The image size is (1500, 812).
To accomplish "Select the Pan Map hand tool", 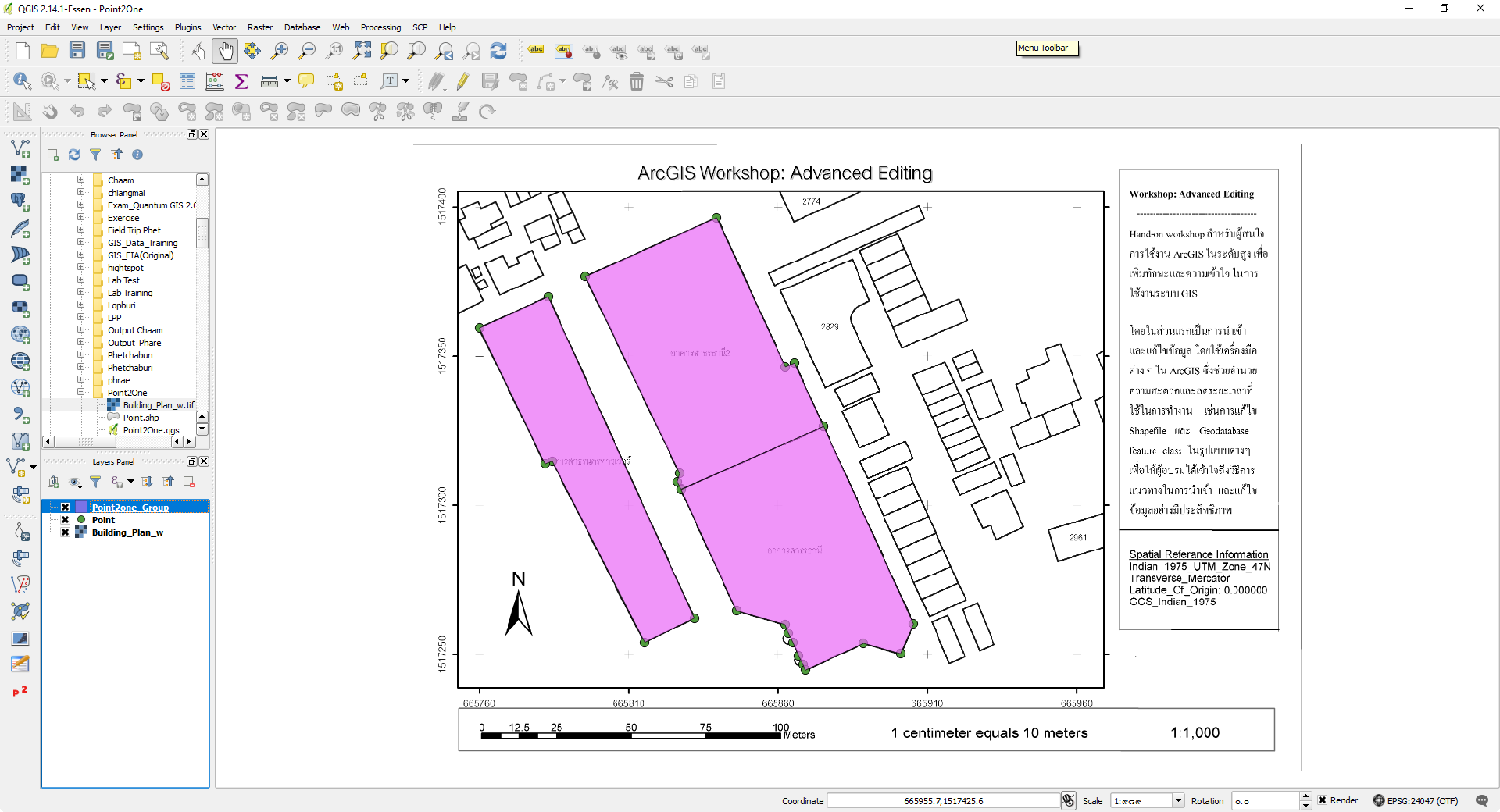I will (x=225, y=52).
